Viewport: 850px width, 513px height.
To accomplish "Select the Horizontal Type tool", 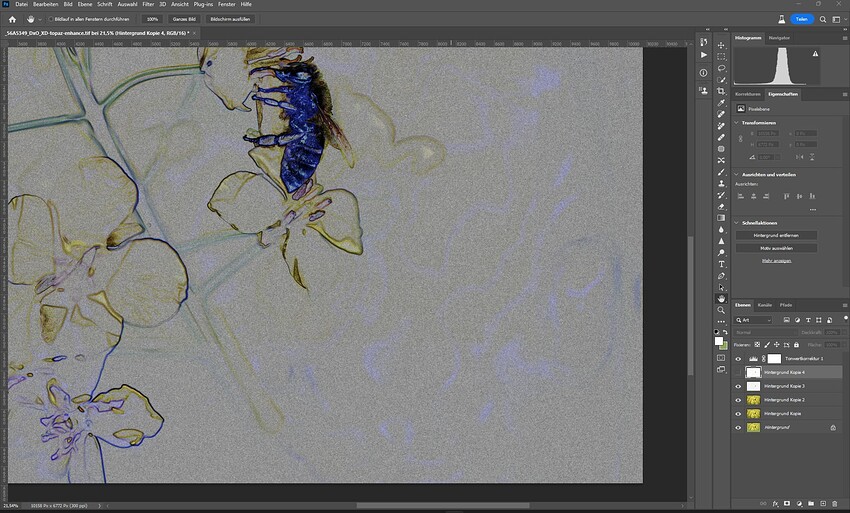I will [721, 264].
